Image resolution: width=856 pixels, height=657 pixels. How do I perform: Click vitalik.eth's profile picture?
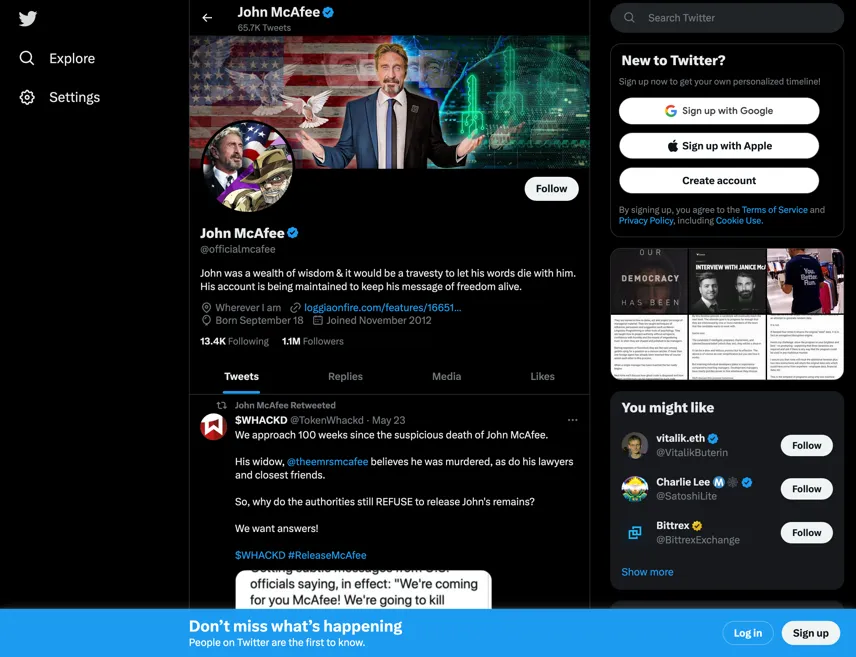[x=634, y=445]
